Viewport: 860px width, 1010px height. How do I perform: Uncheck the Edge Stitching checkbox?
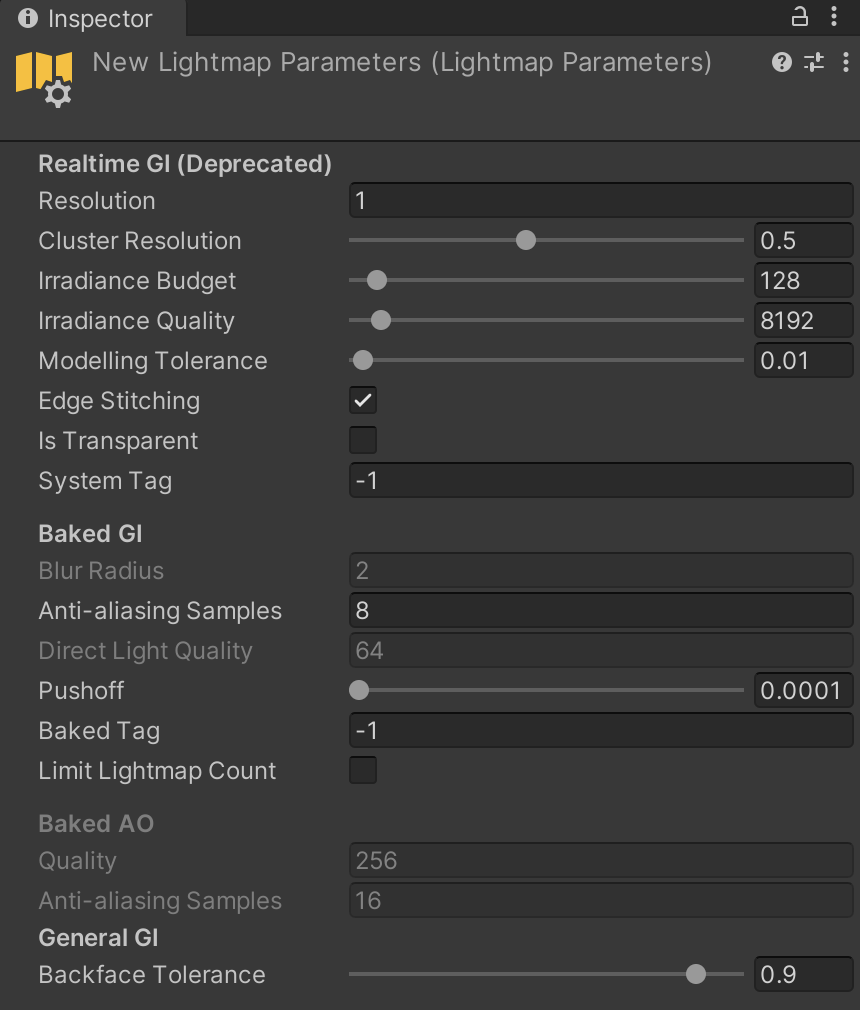point(363,401)
